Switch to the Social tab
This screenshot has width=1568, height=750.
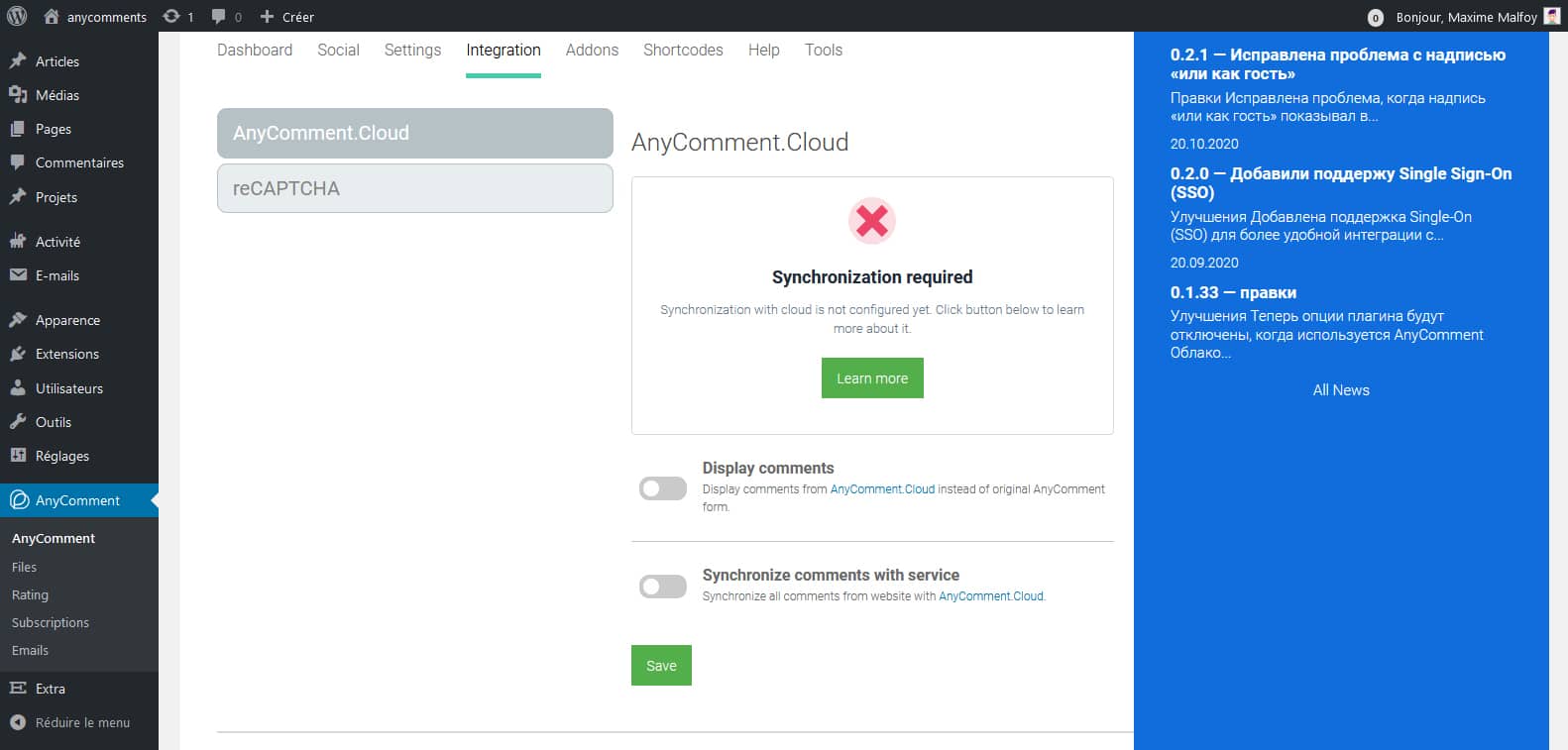click(x=338, y=50)
